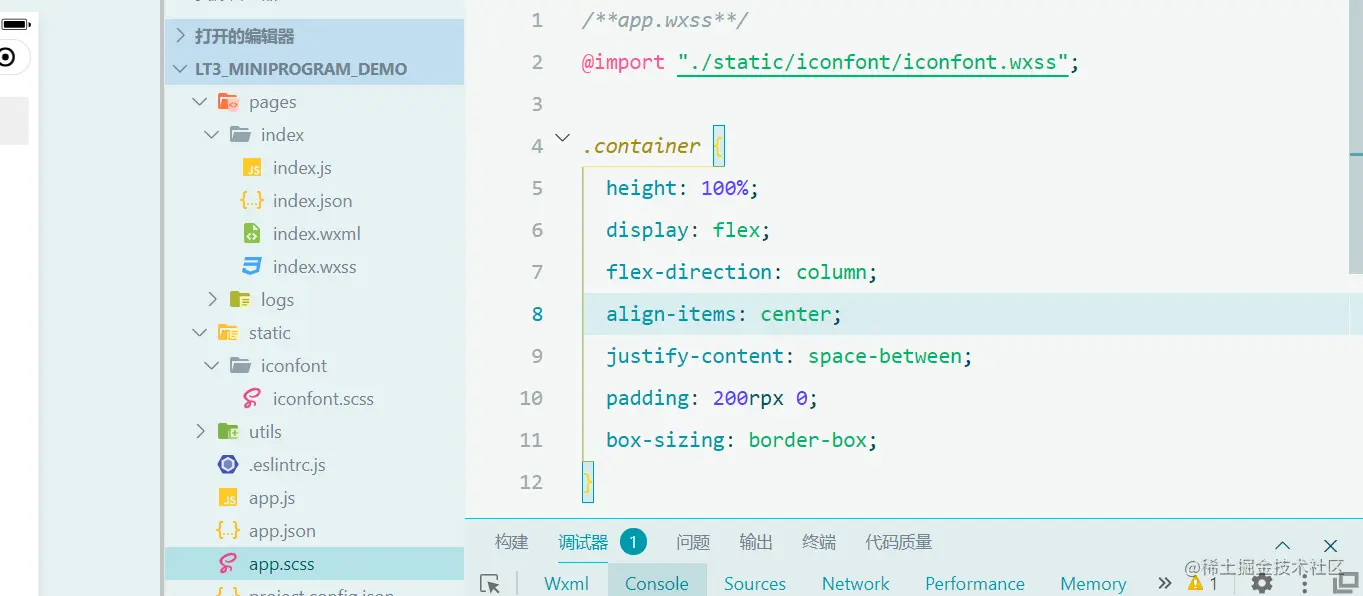This screenshot has height=596, width=1363.
Task: Click the iconfont folder icon
Action: coord(240,365)
